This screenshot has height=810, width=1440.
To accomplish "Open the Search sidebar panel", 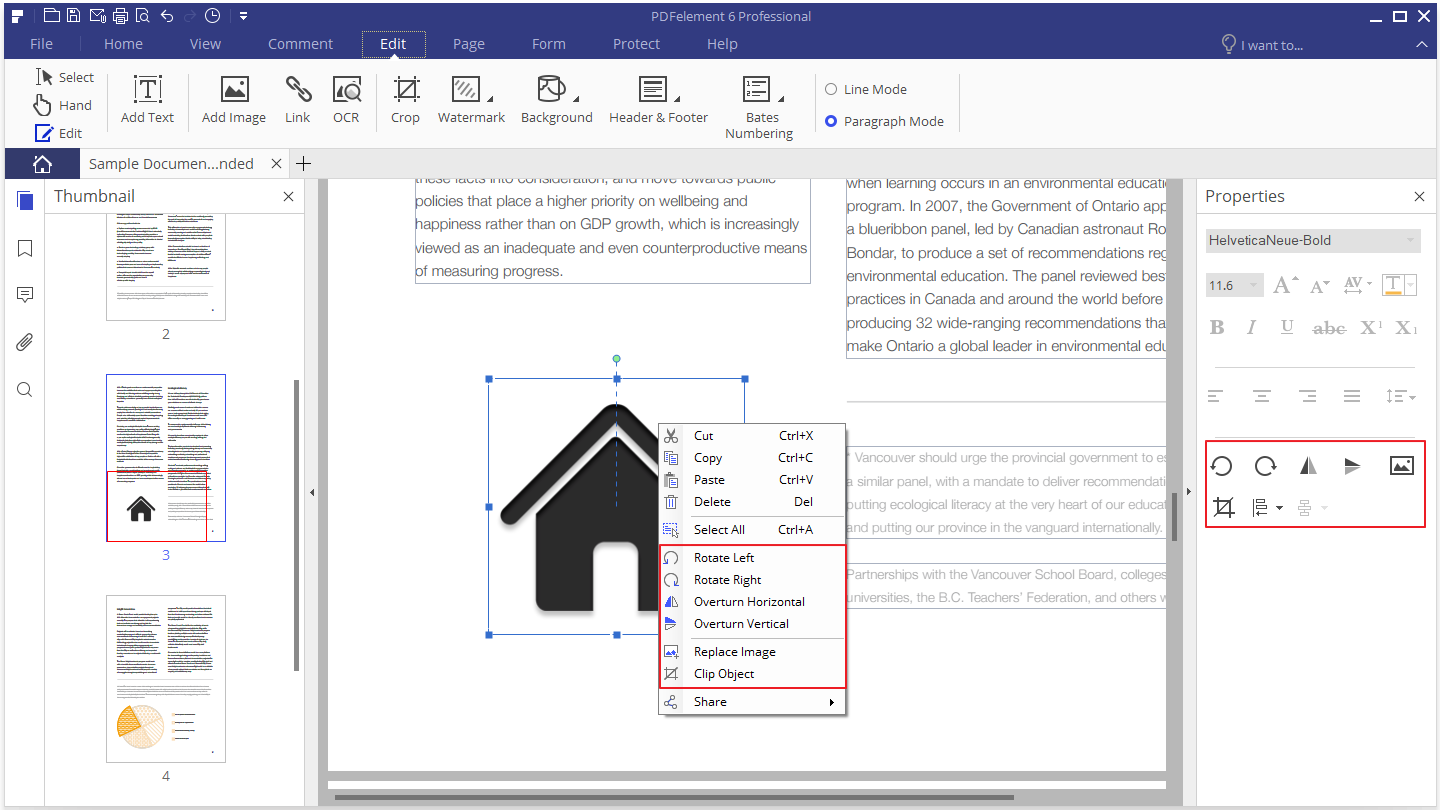I will (25, 389).
